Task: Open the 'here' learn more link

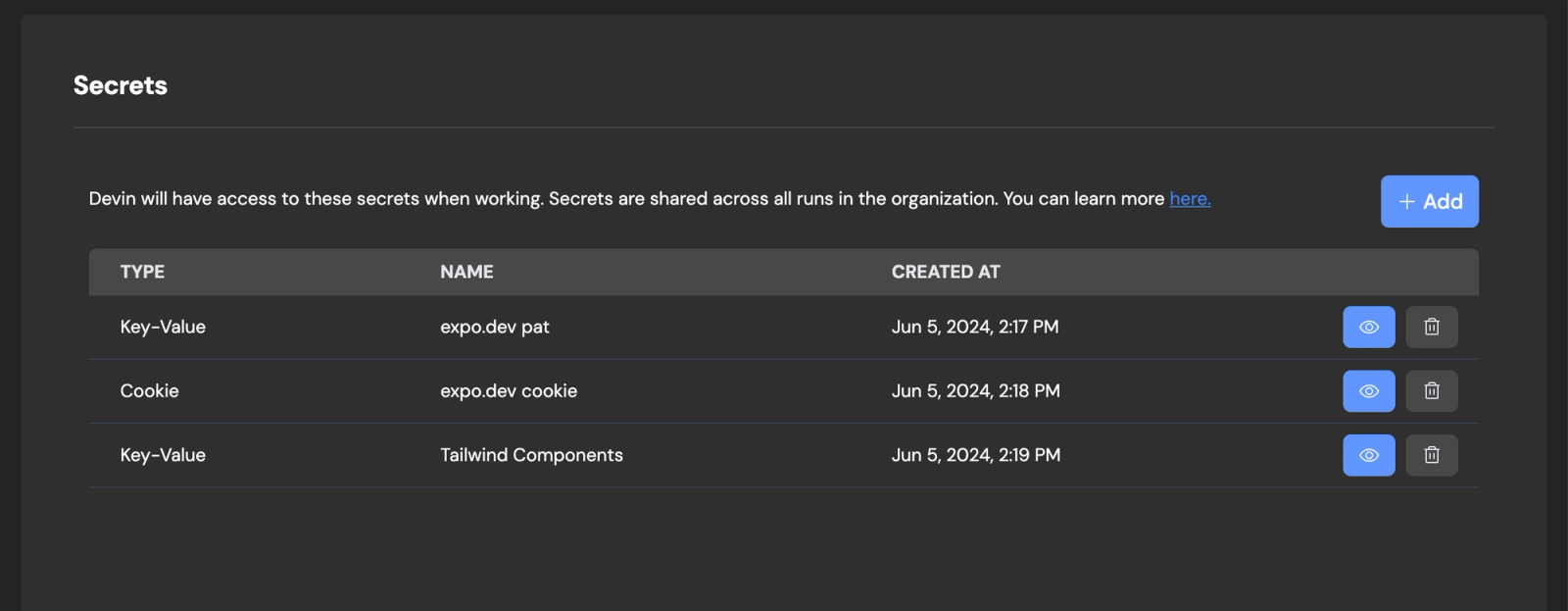Action: pyautogui.click(x=1190, y=198)
